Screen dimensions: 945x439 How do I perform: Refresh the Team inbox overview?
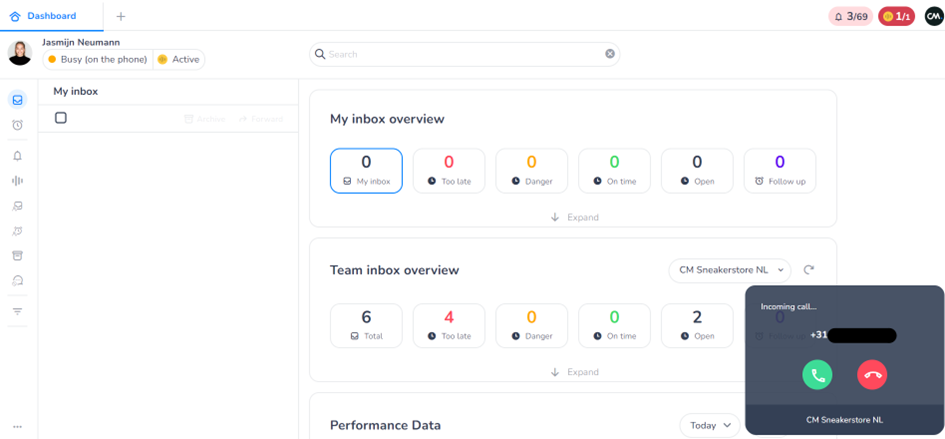click(x=809, y=270)
